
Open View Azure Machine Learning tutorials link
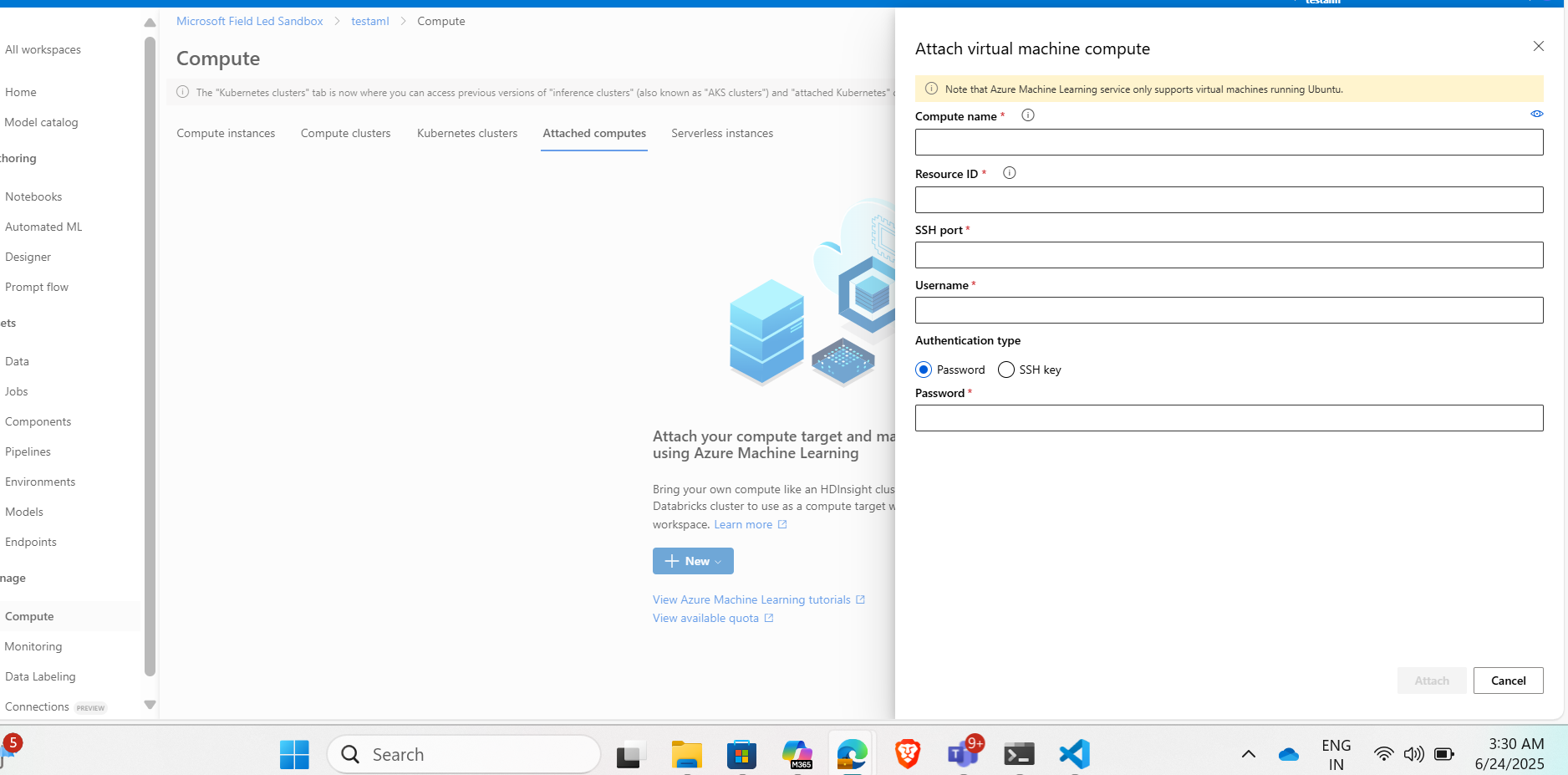coord(759,599)
